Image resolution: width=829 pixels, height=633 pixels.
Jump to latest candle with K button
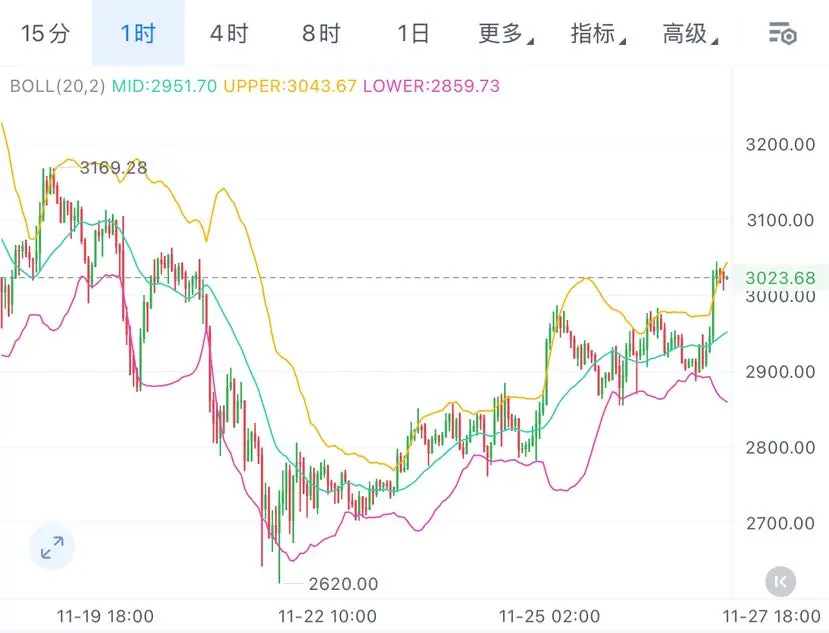[x=780, y=582]
